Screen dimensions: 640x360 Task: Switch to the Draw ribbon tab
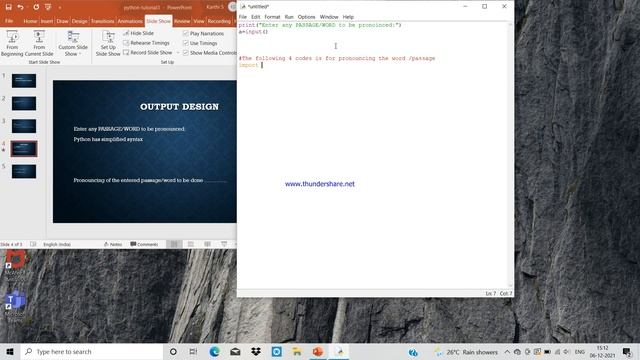point(62,21)
